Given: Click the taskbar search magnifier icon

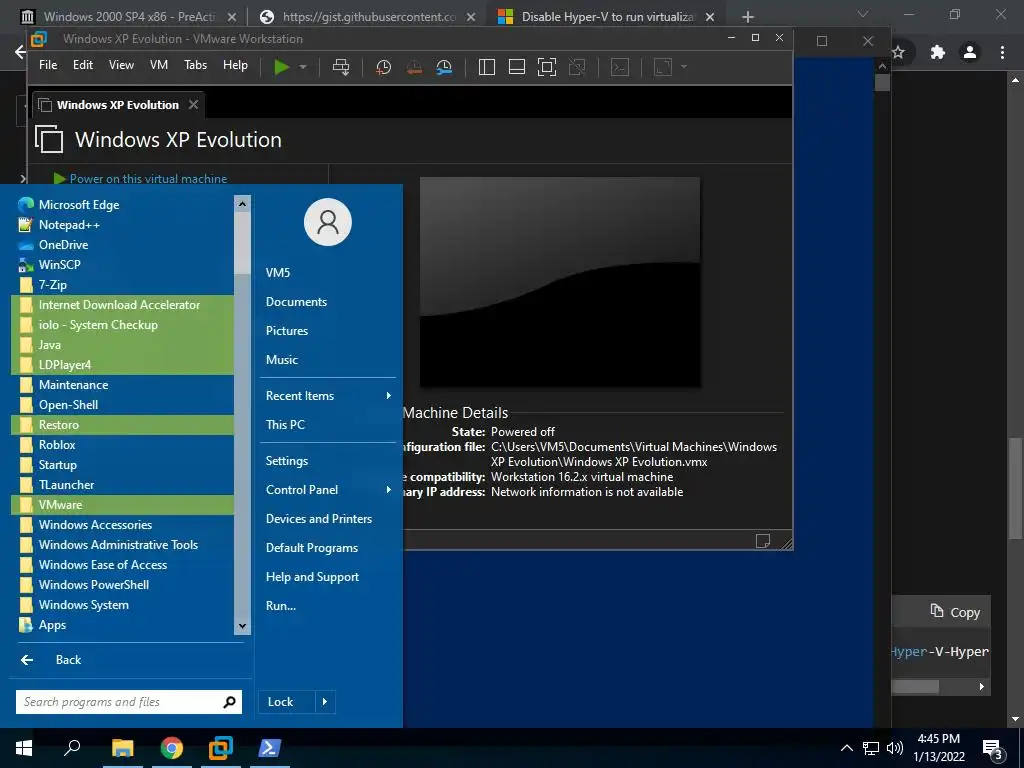Looking at the screenshot, I should (72, 748).
